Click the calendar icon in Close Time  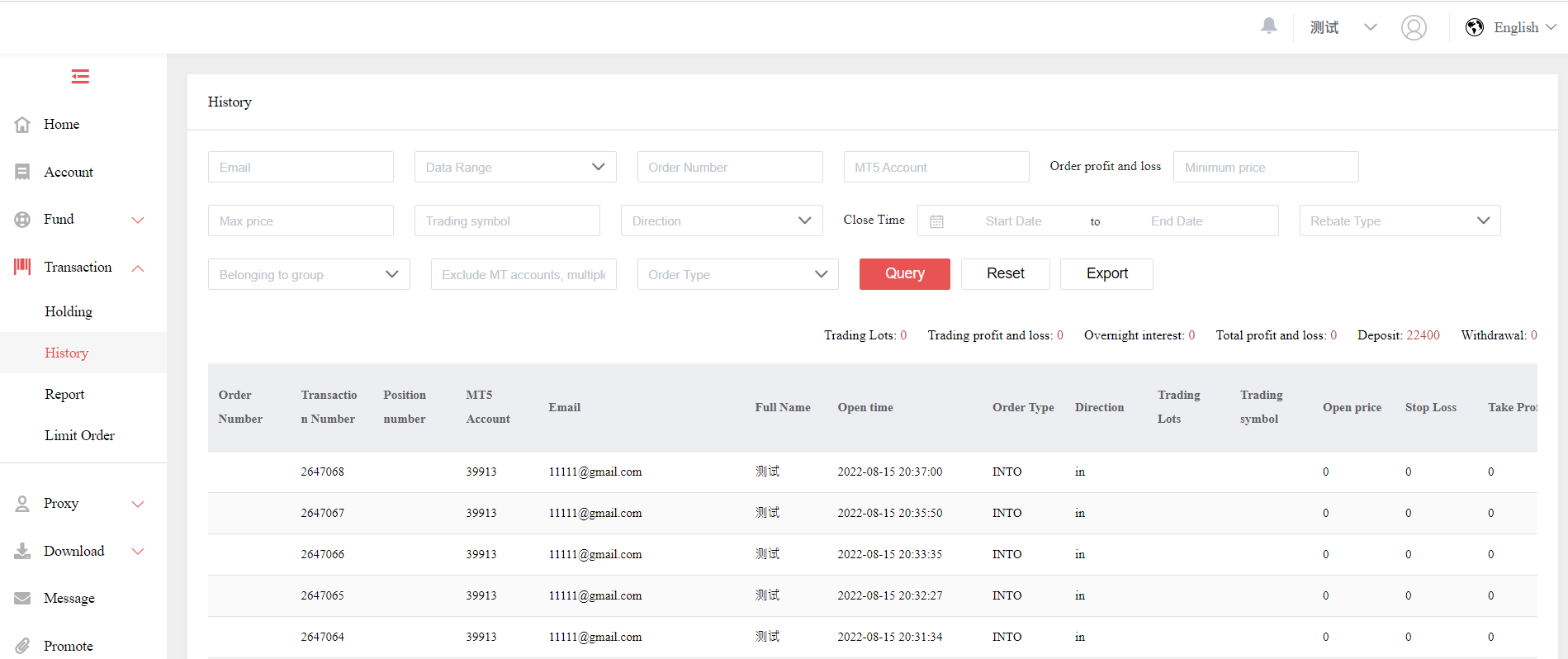(936, 221)
